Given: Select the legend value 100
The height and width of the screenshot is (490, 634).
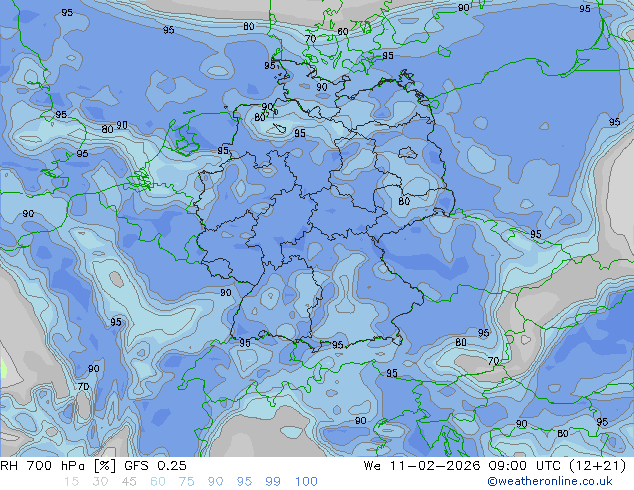Looking at the screenshot, I should [x=306, y=482].
